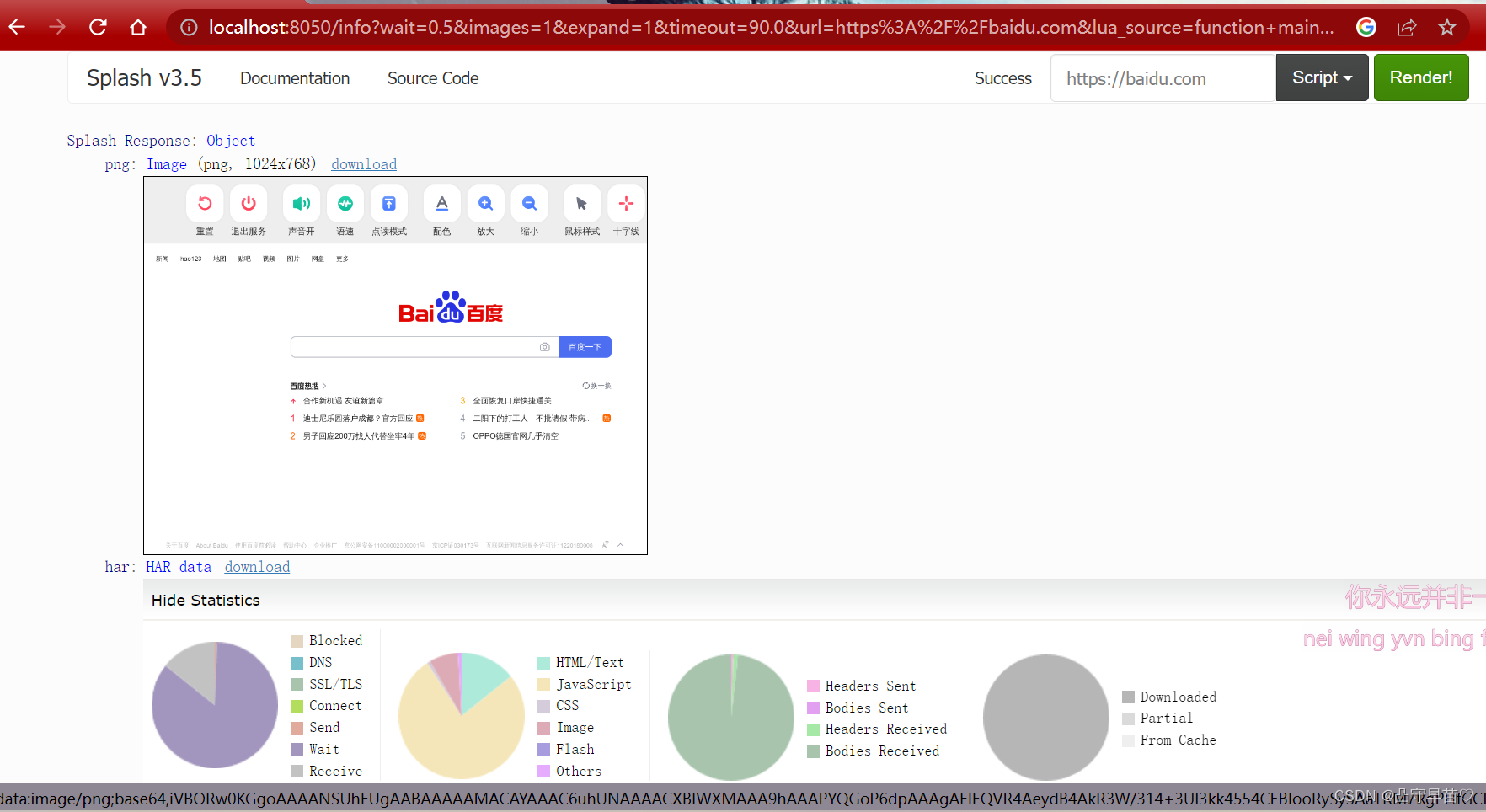Click the address bar URL

pos(771,27)
